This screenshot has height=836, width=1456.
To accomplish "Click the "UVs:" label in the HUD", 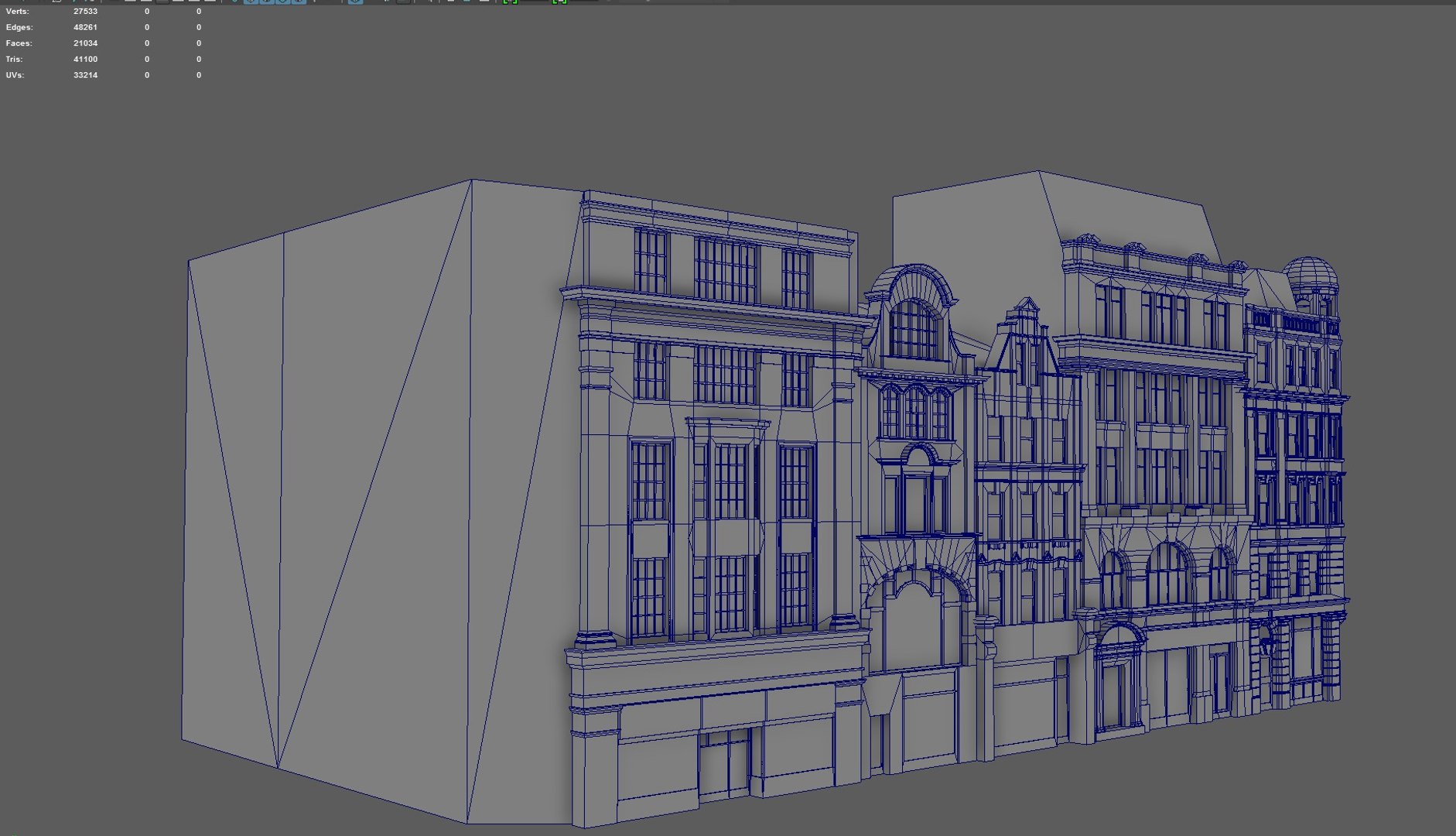I will pyautogui.click(x=15, y=75).
